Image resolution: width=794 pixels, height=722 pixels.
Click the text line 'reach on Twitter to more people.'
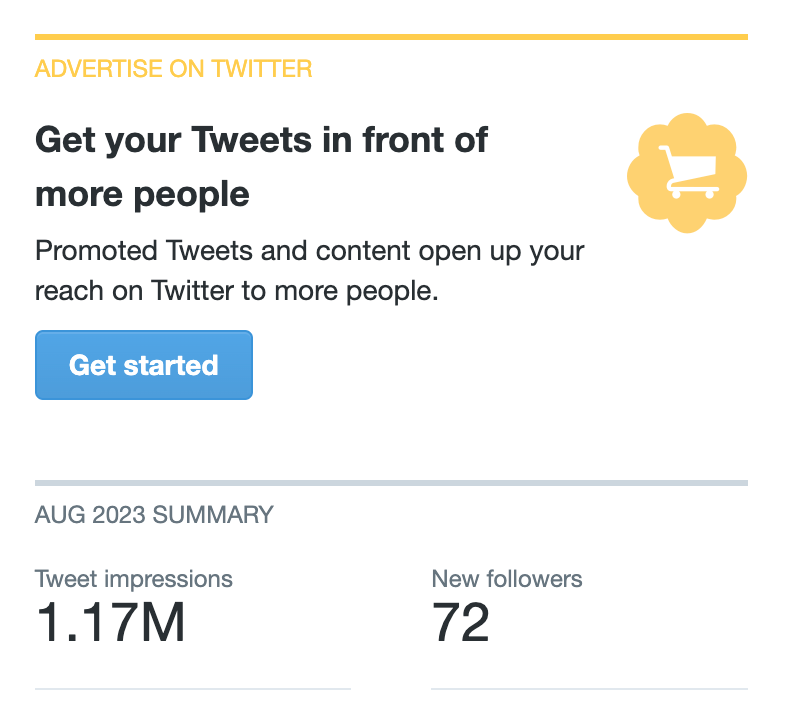[x=237, y=291]
